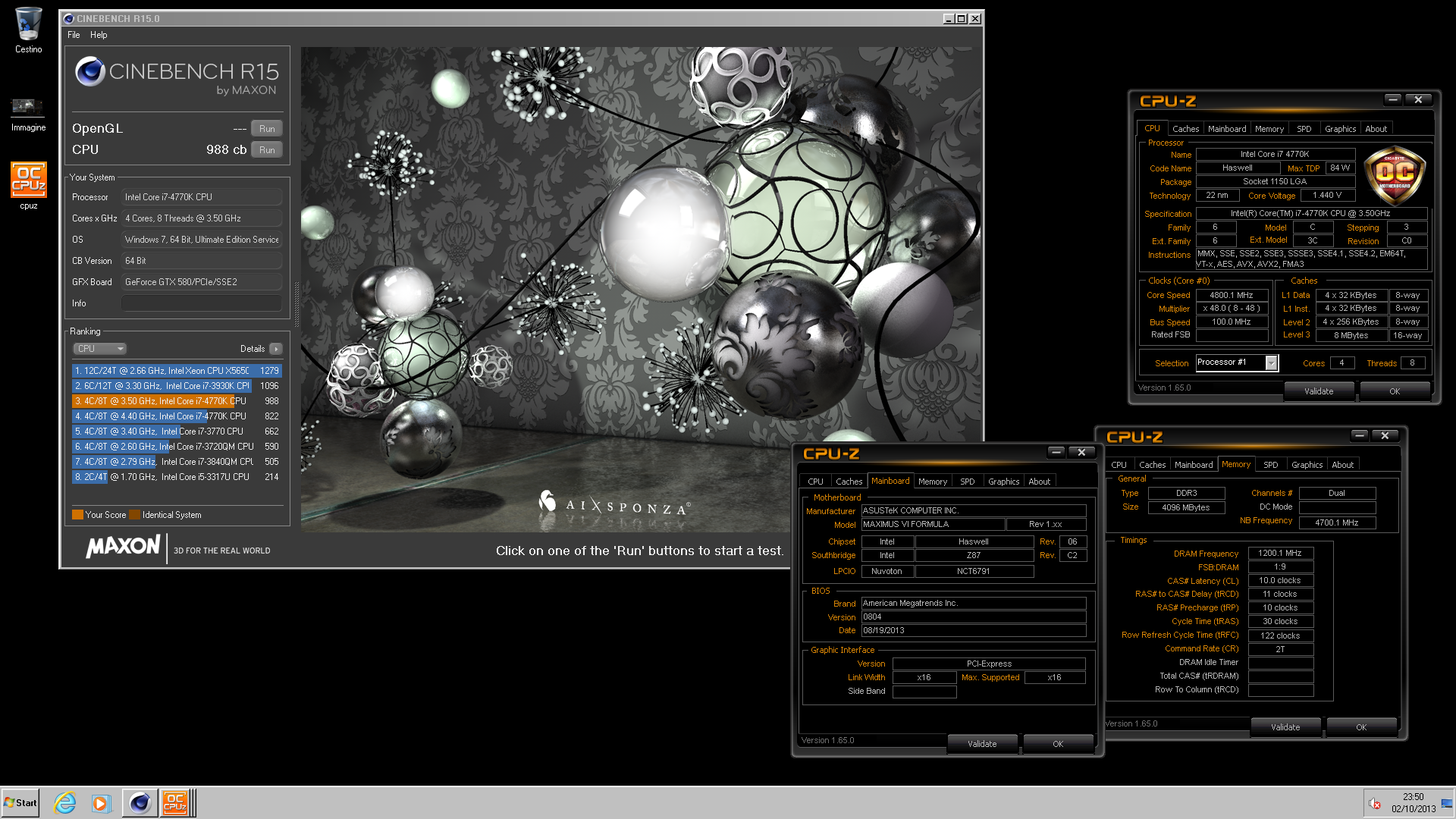The image size is (1456, 819).
Task: Select ranking row 1 Intel Xeon X5650
Action: 177,371
